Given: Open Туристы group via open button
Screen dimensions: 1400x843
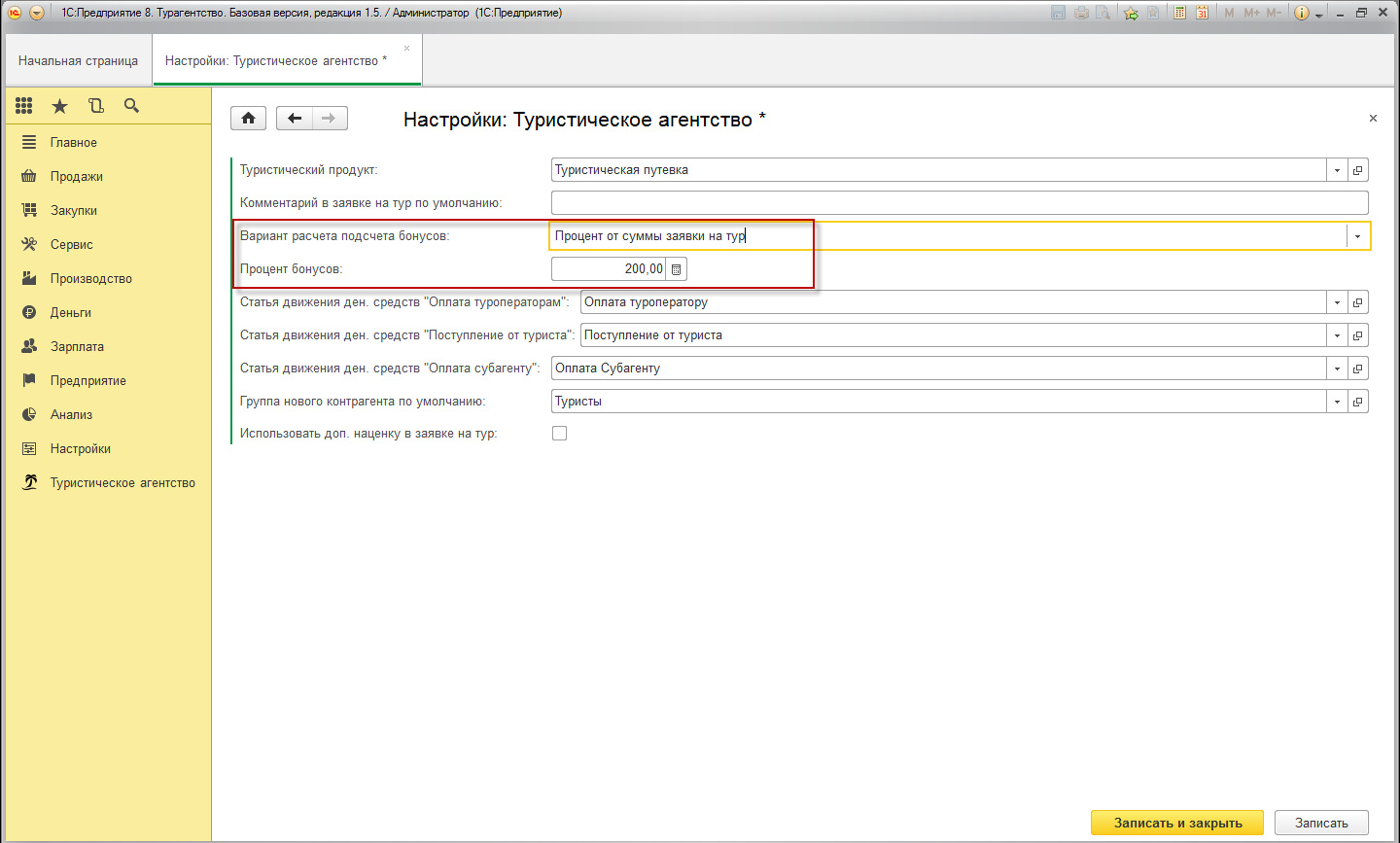Looking at the screenshot, I should [x=1358, y=402].
